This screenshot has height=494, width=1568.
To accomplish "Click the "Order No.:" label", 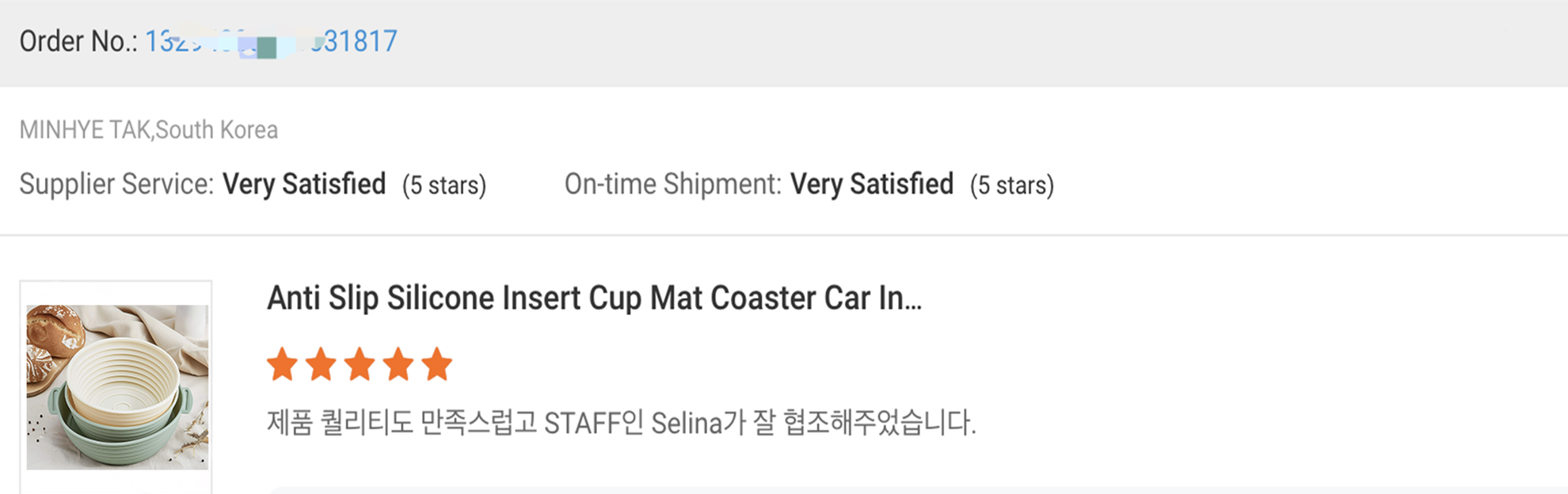I will click(78, 41).
